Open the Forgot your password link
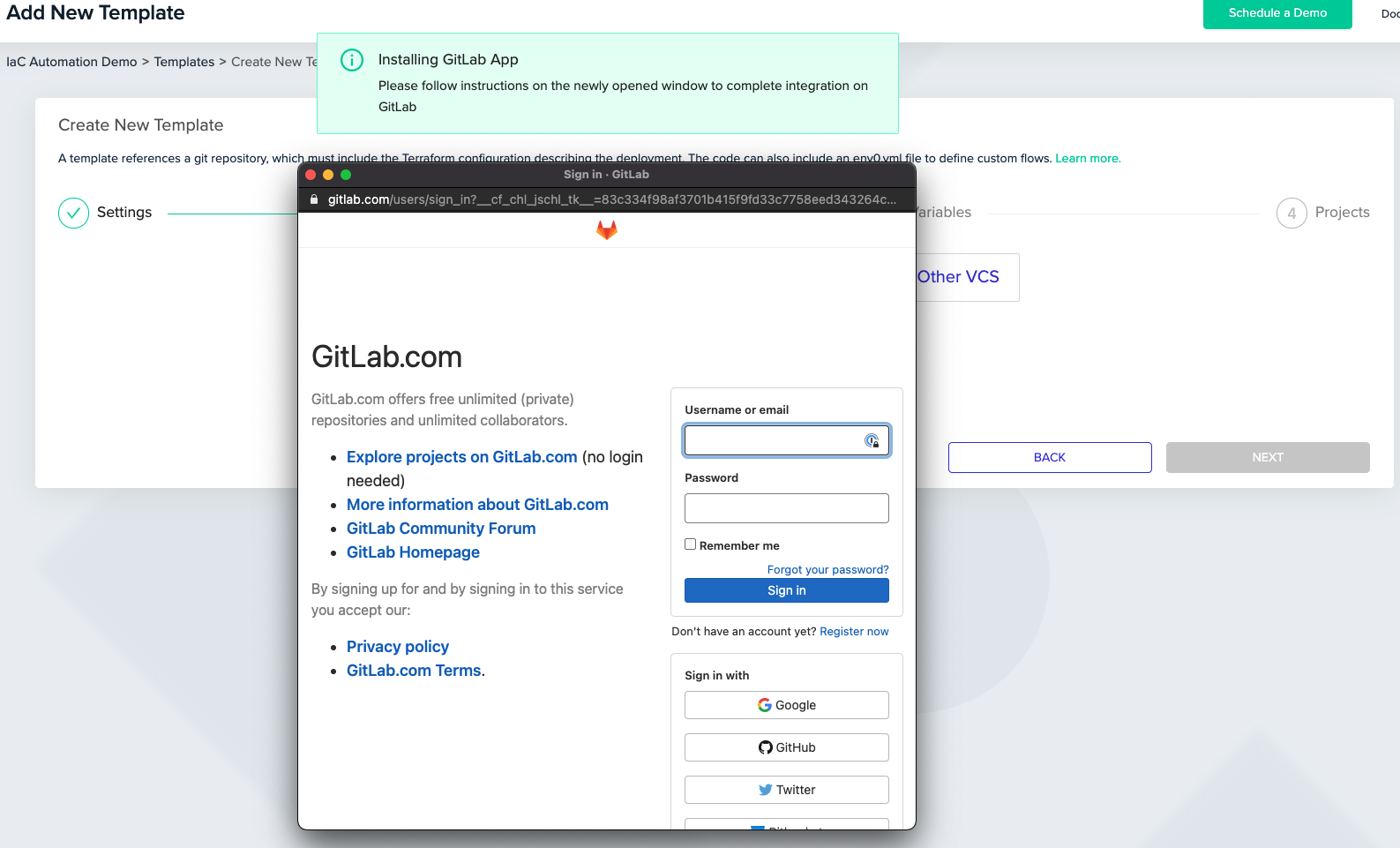Viewport: 1400px width, 848px height. point(828,569)
